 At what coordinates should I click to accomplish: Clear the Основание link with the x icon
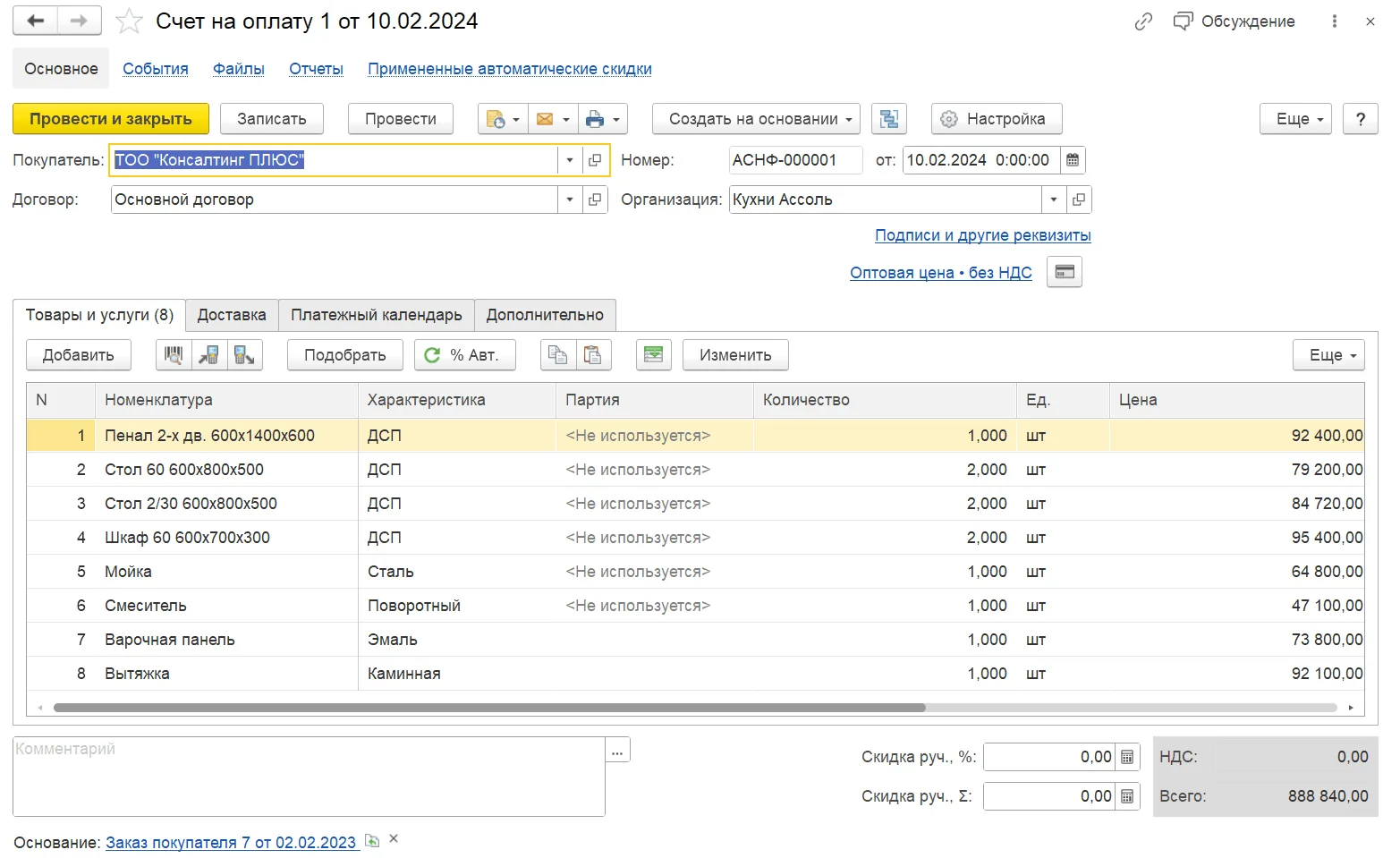pyautogui.click(x=394, y=839)
